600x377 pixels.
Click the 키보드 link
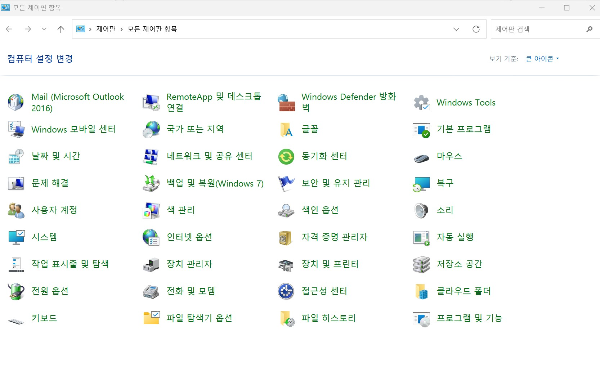coord(44,318)
